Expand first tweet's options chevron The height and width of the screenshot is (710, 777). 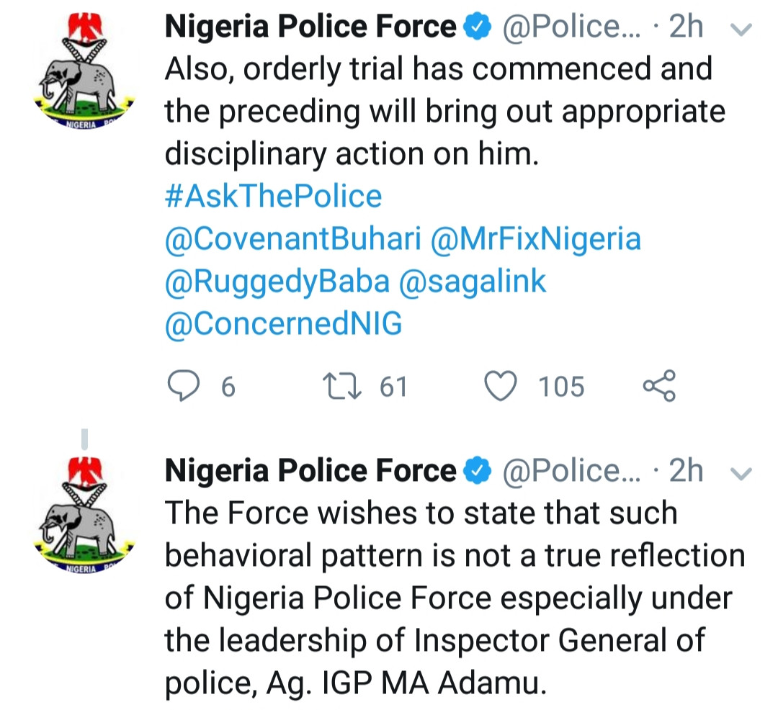[741, 30]
